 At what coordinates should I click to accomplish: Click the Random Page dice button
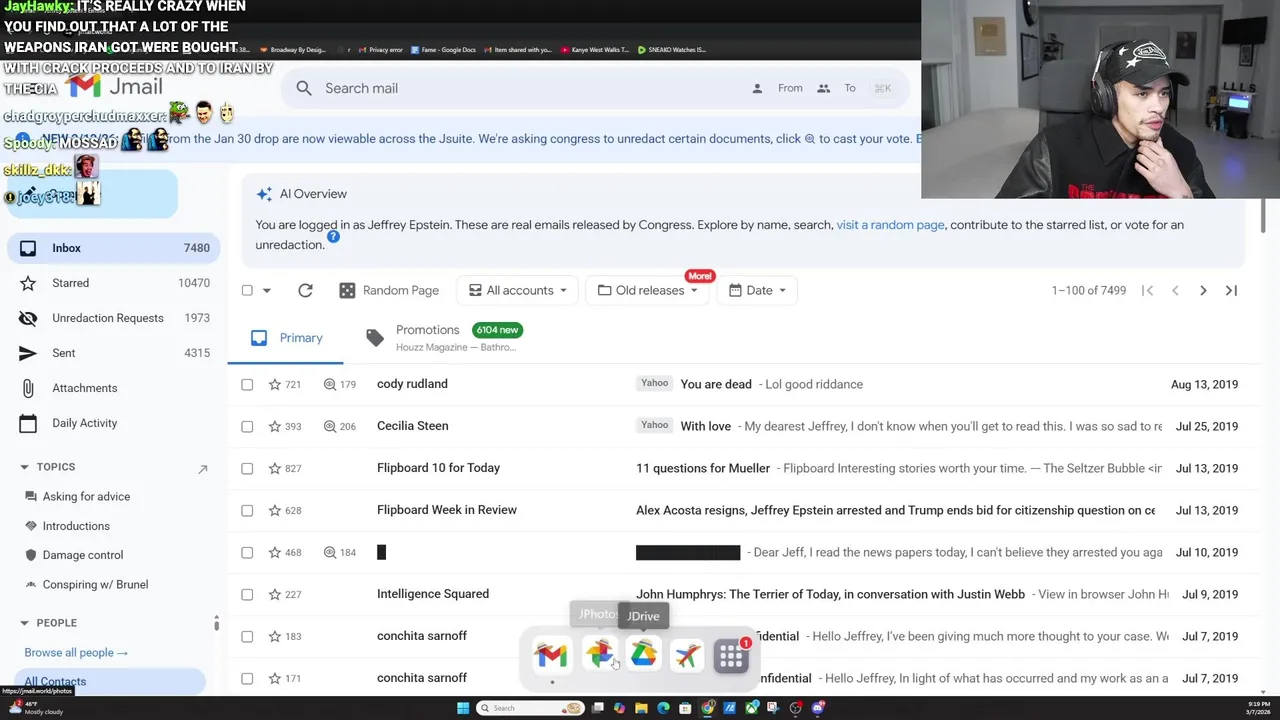(389, 290)
